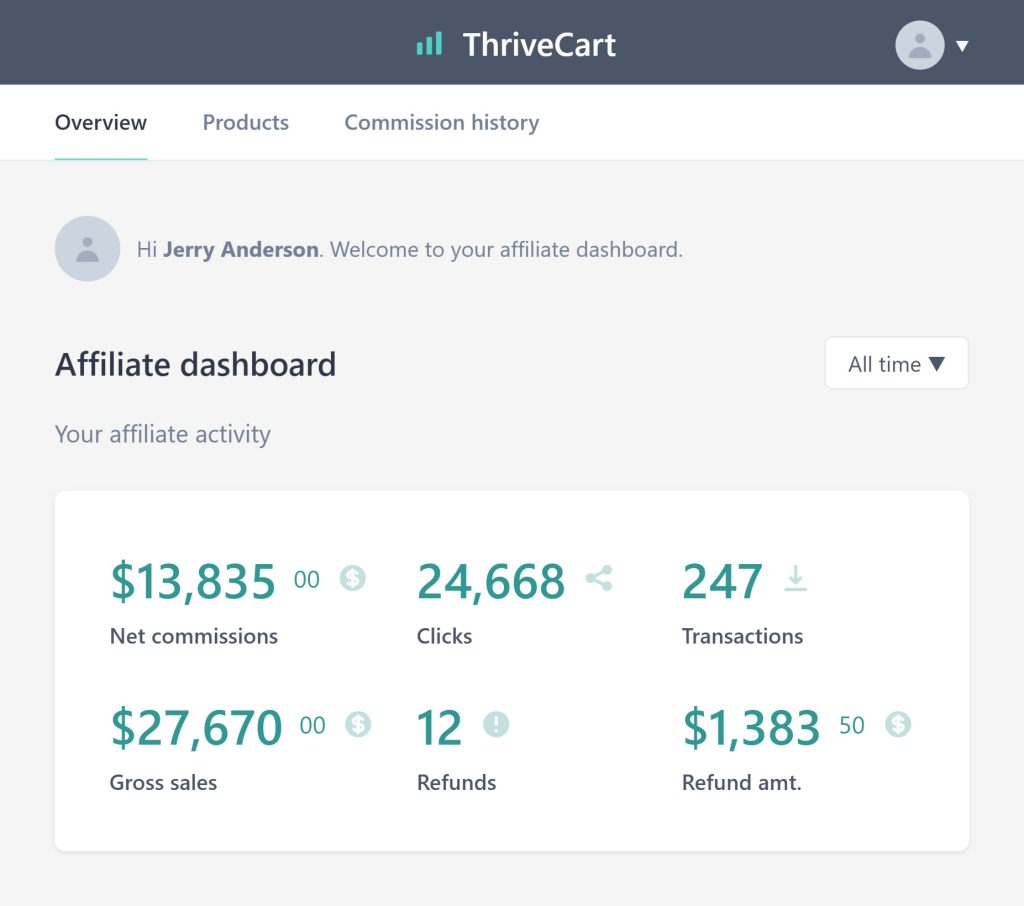Click the $1,383 Refund amt. figure

(774, 726)
